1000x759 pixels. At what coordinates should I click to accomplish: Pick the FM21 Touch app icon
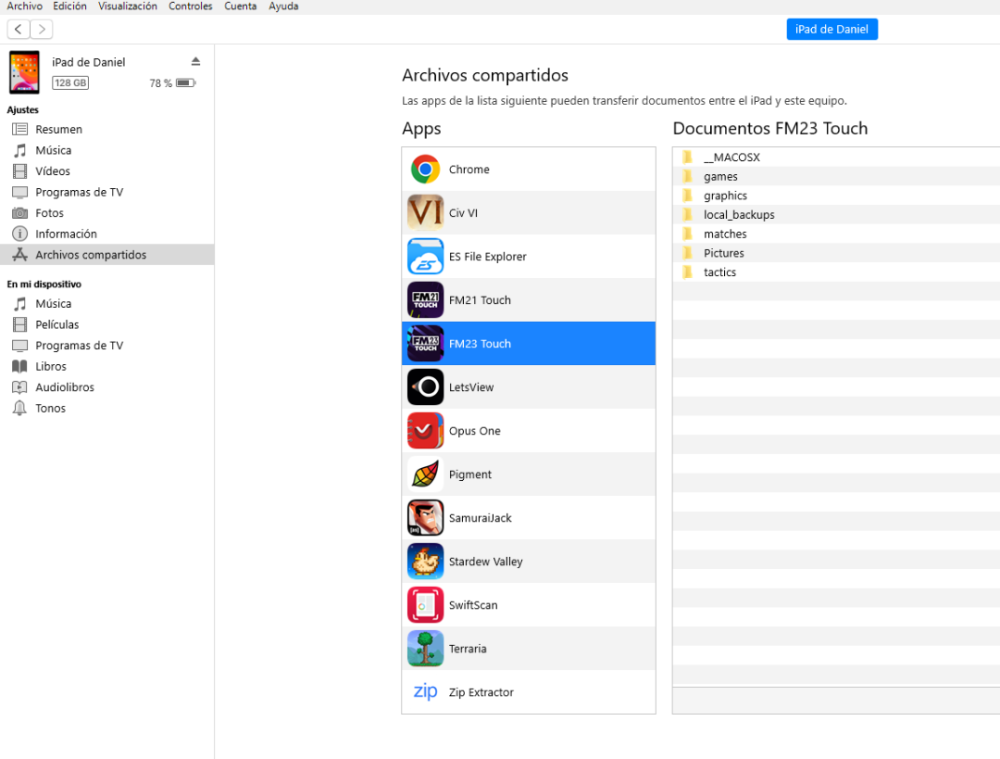pos(425,300)
